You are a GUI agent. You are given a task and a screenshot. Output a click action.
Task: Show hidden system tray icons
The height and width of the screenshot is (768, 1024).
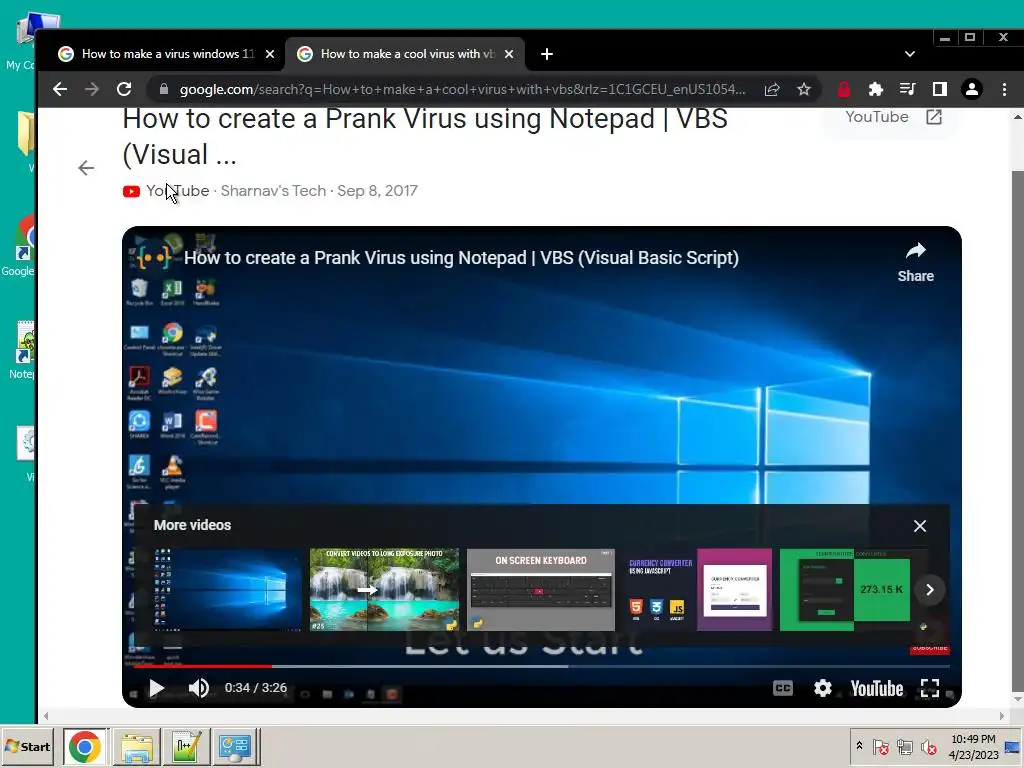coord(859,746)
